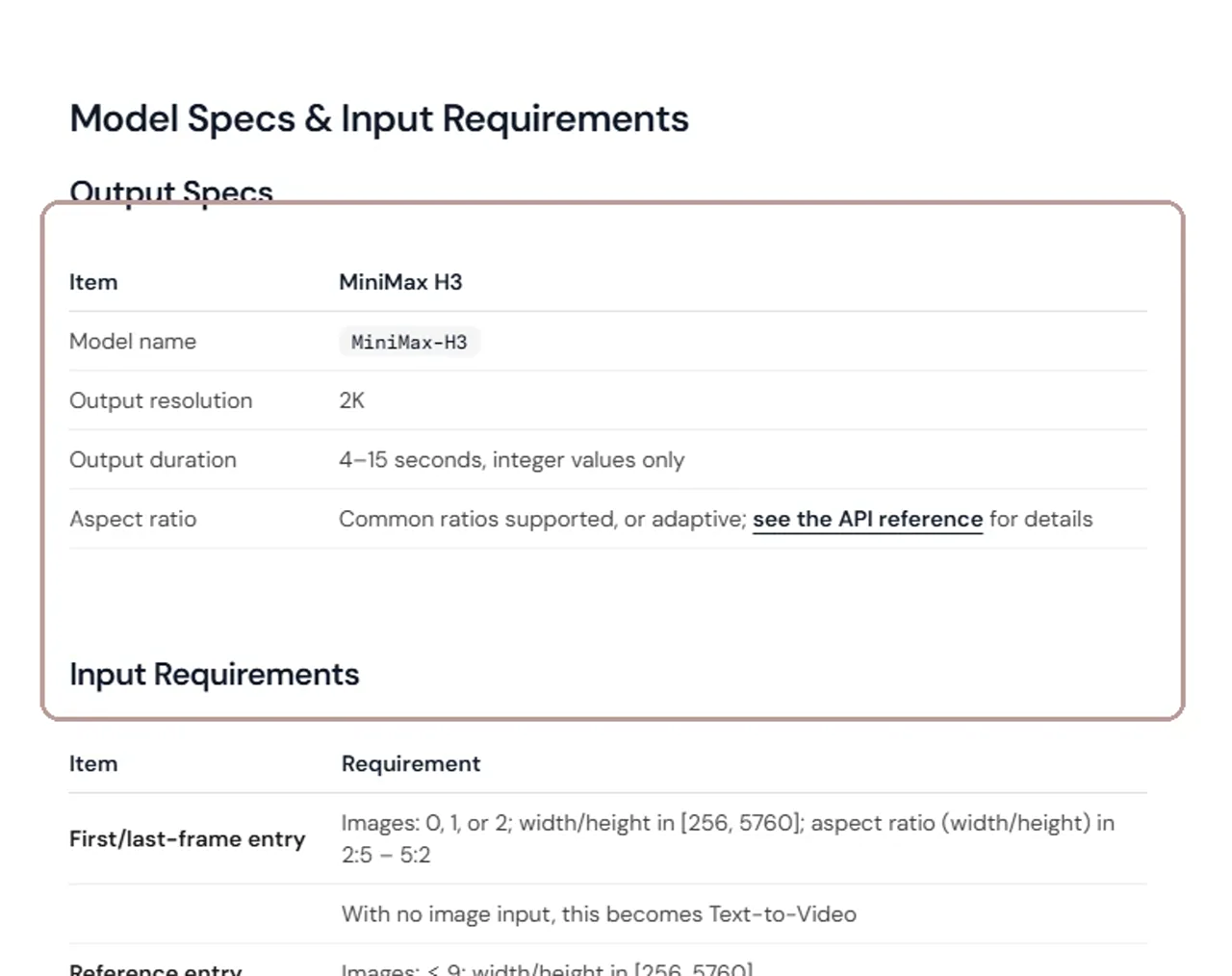Click 'Common ratios supported, or adaptive' text
Image resolution: width=1232 pixels, height=976 pixels.
(x=543, y=519)
